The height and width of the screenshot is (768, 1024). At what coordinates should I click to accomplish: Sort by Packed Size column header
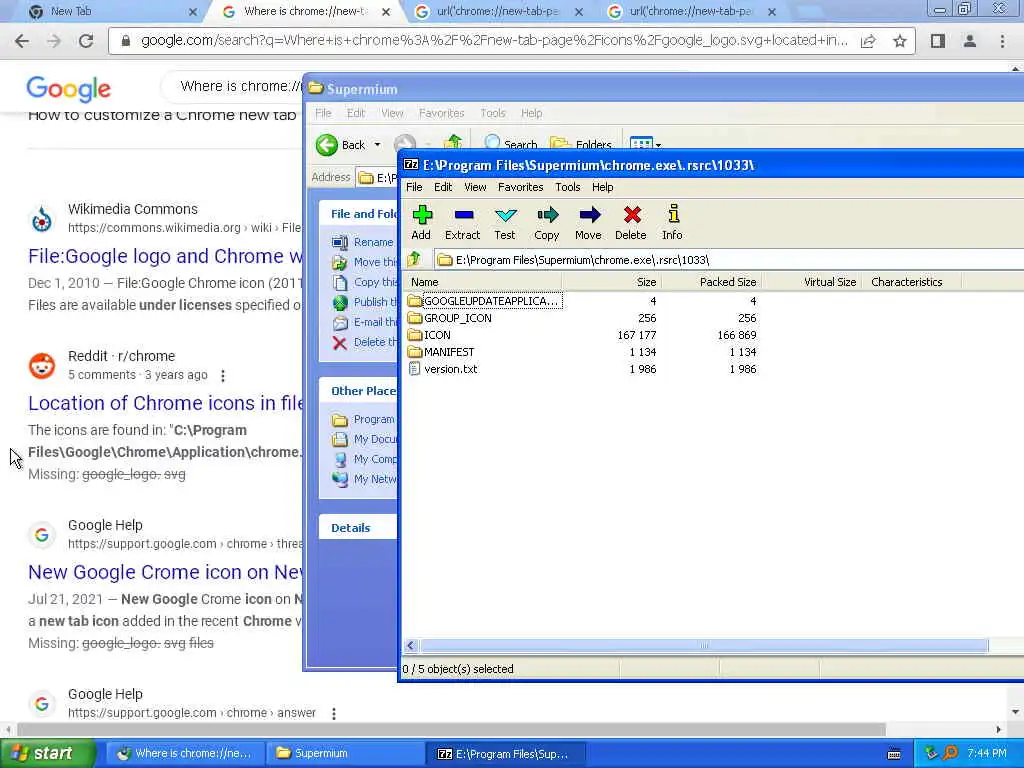(711, 282)
